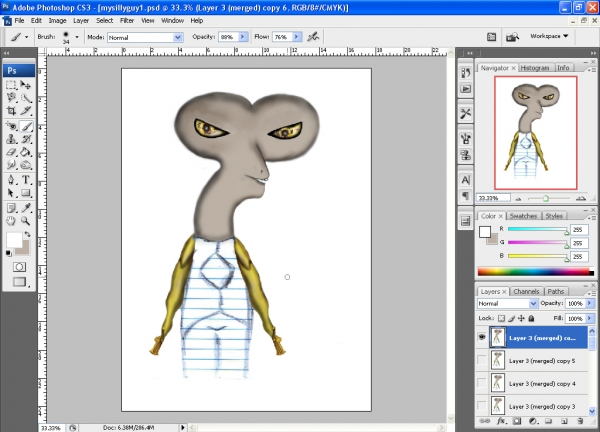Delete layer using trash icon
Image resolution: width=600 pixels, height=432 pixels.
580,421
